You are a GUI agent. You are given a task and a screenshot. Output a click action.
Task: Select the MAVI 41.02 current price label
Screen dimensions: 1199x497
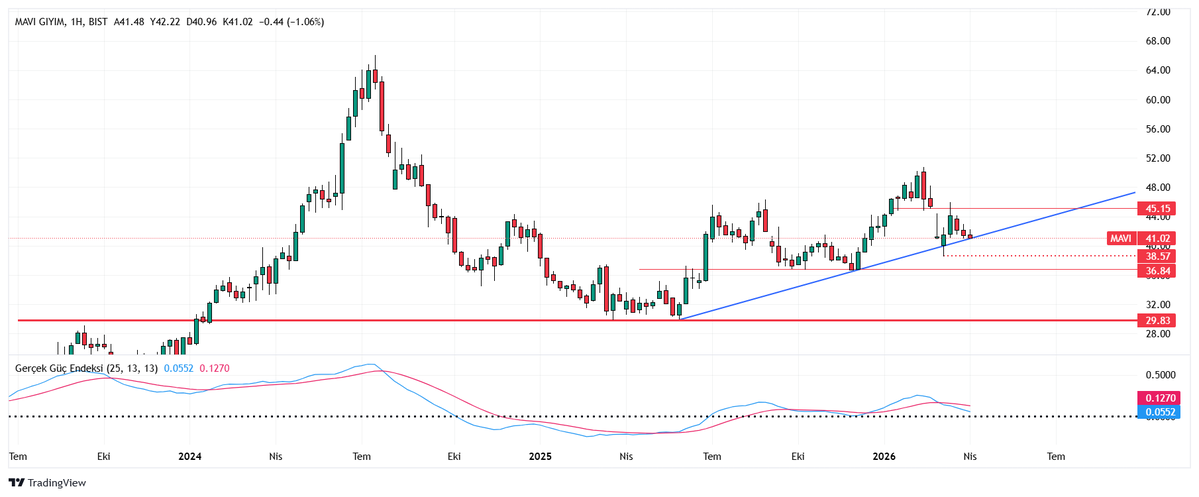click(x=1142, y=239)
